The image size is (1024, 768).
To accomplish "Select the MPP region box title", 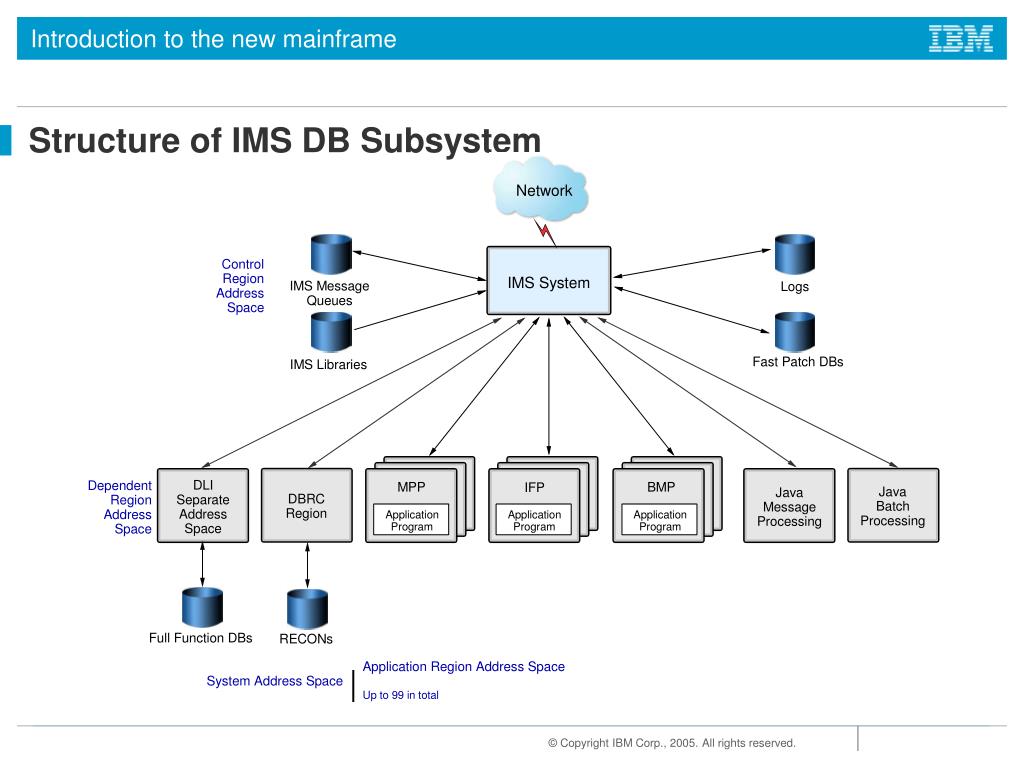I will point(411,487).
